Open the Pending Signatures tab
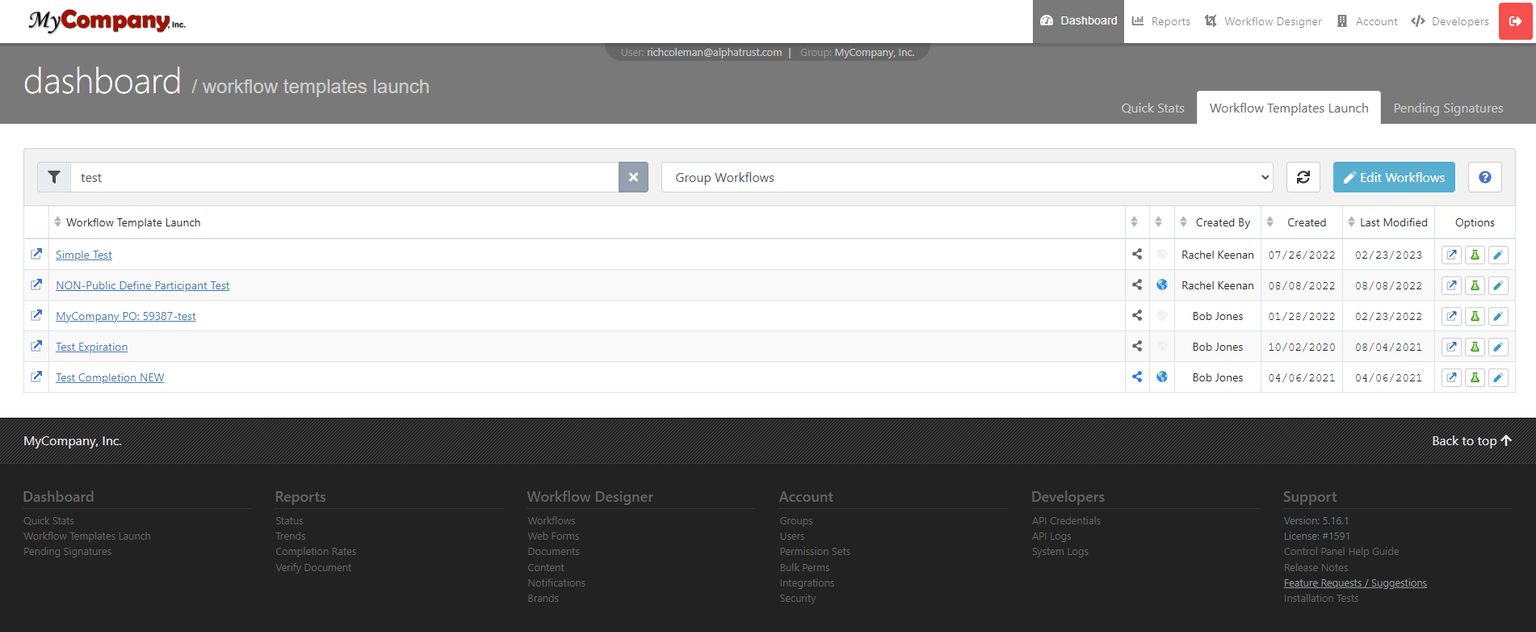 click(1447, 108)
